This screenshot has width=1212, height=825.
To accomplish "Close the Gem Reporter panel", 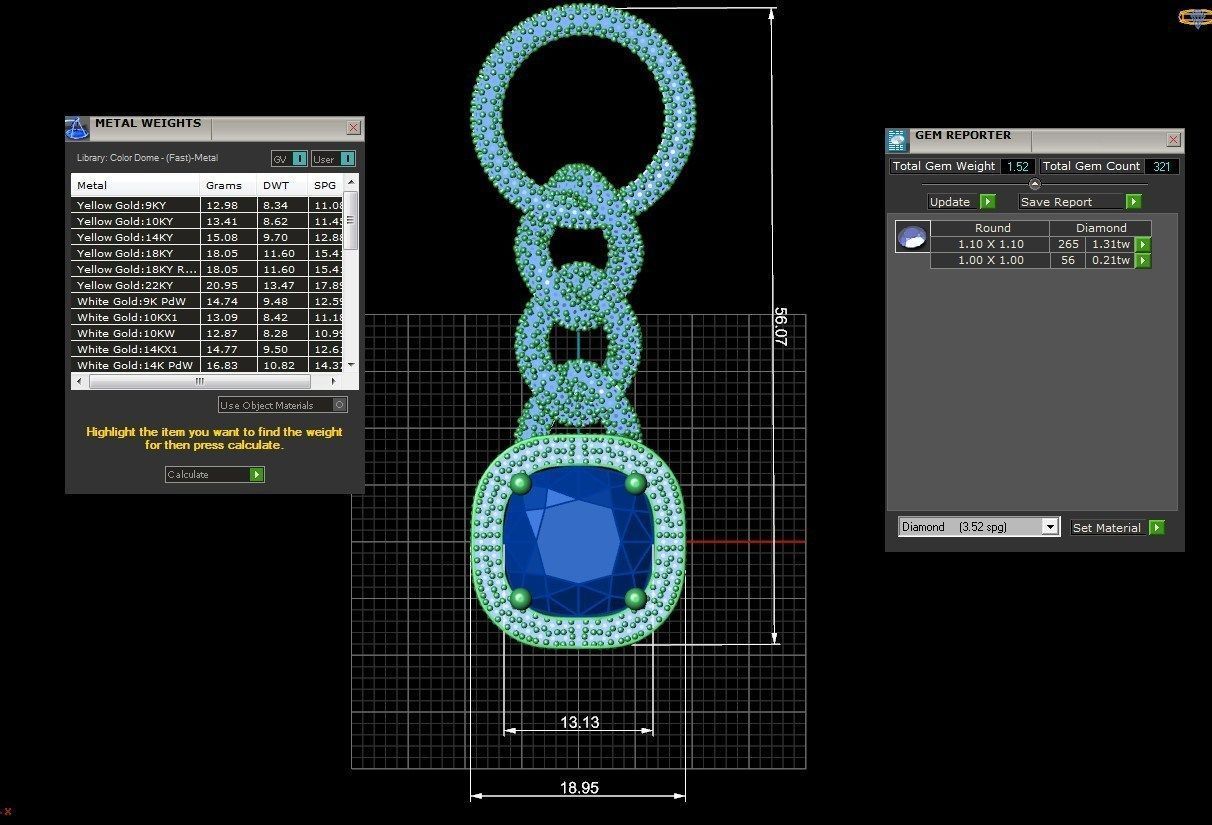I will tap(1173, 140).
